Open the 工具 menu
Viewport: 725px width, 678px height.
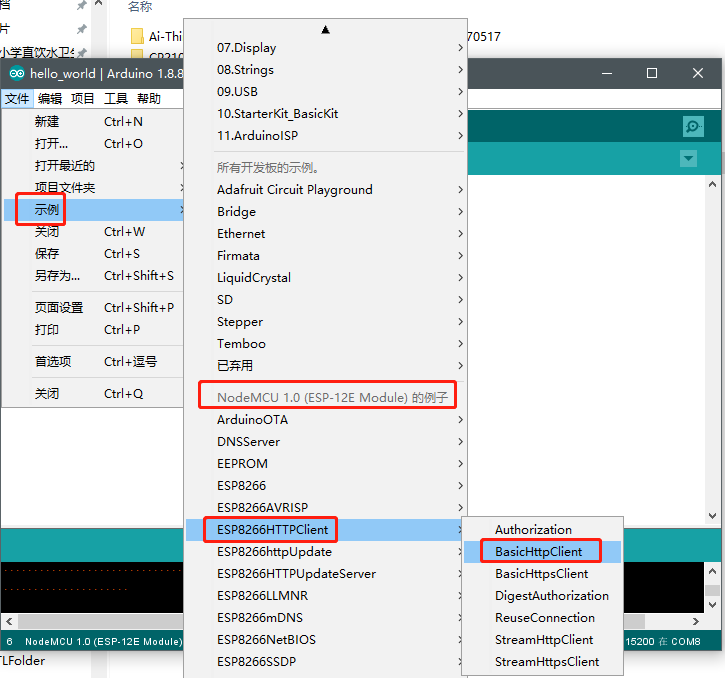[x=116, y=99]
